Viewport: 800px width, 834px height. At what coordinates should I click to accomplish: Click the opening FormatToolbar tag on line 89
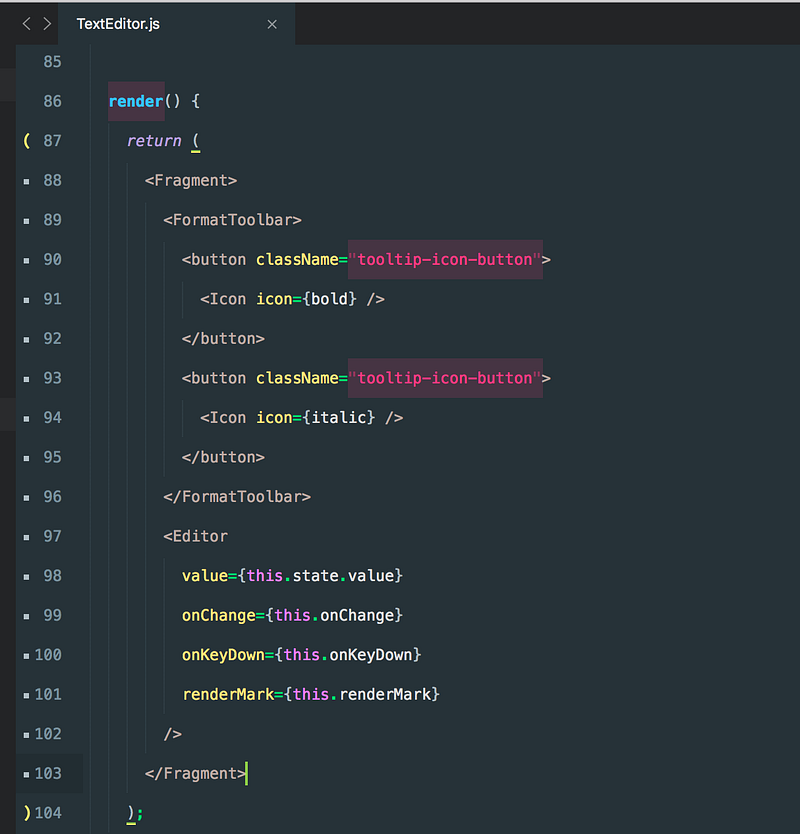coord(232,220)
